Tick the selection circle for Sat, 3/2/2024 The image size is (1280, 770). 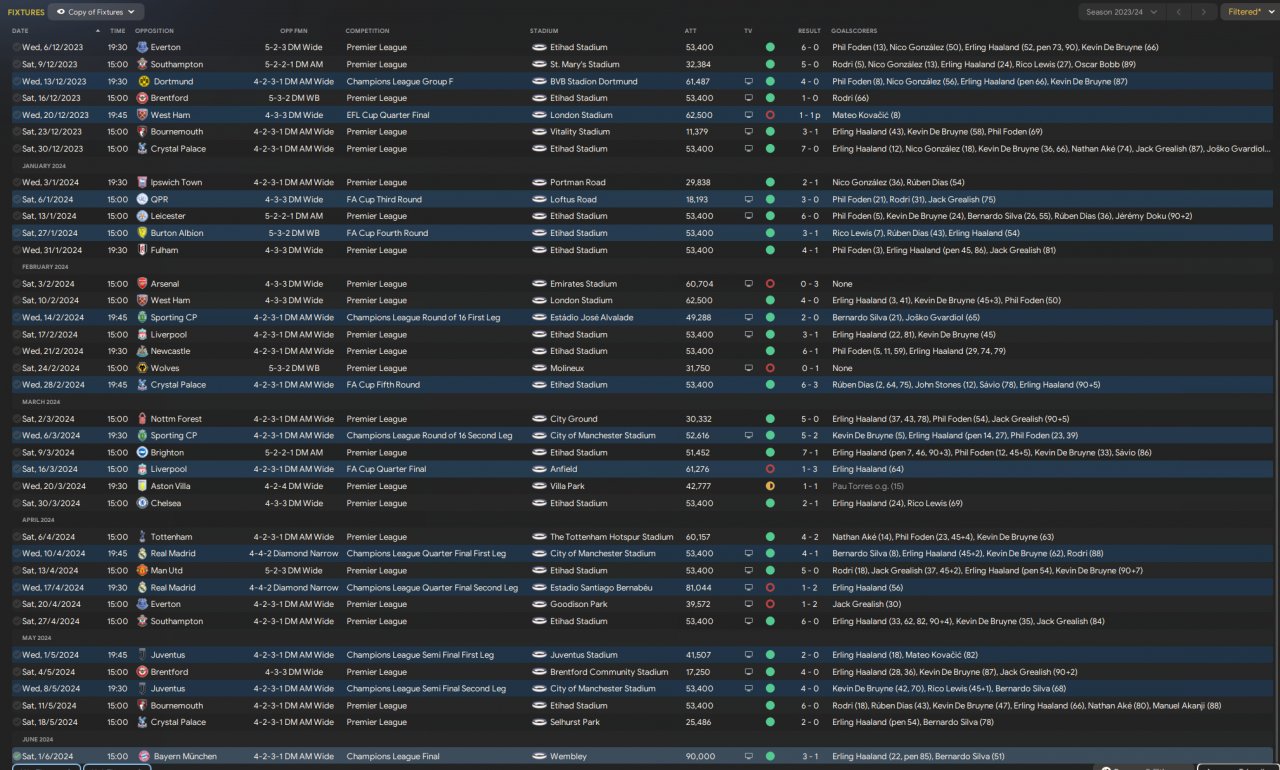pyautogui.click(x=16, y=283)
